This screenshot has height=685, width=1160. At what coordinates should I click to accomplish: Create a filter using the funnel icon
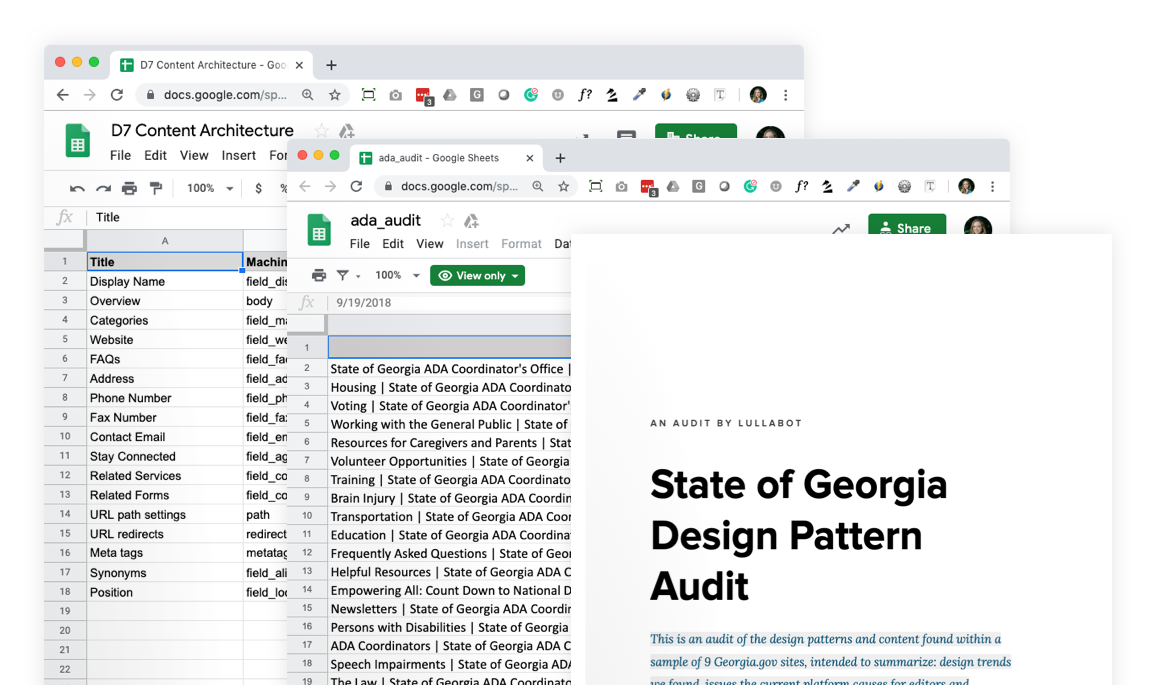click(x=342, y=275)
